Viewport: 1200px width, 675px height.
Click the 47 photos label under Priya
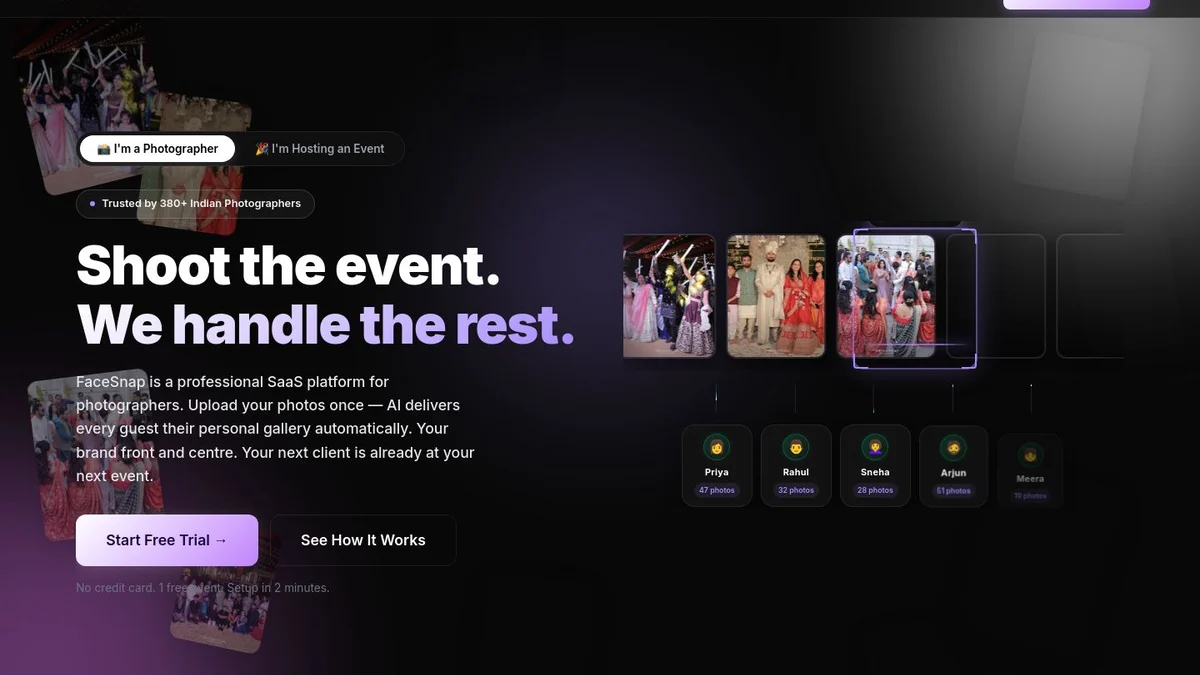point(716,490)
